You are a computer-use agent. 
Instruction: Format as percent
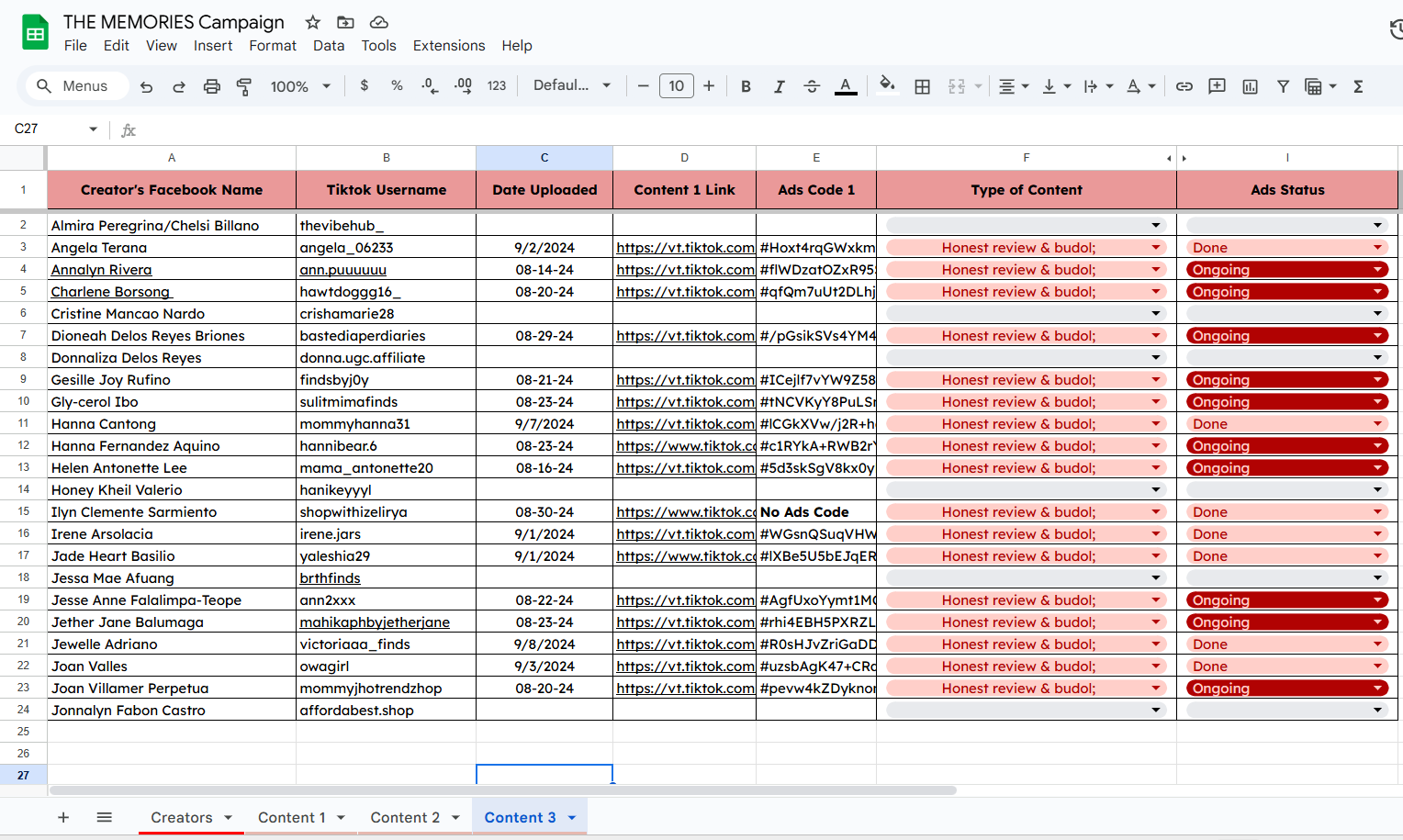397,85
